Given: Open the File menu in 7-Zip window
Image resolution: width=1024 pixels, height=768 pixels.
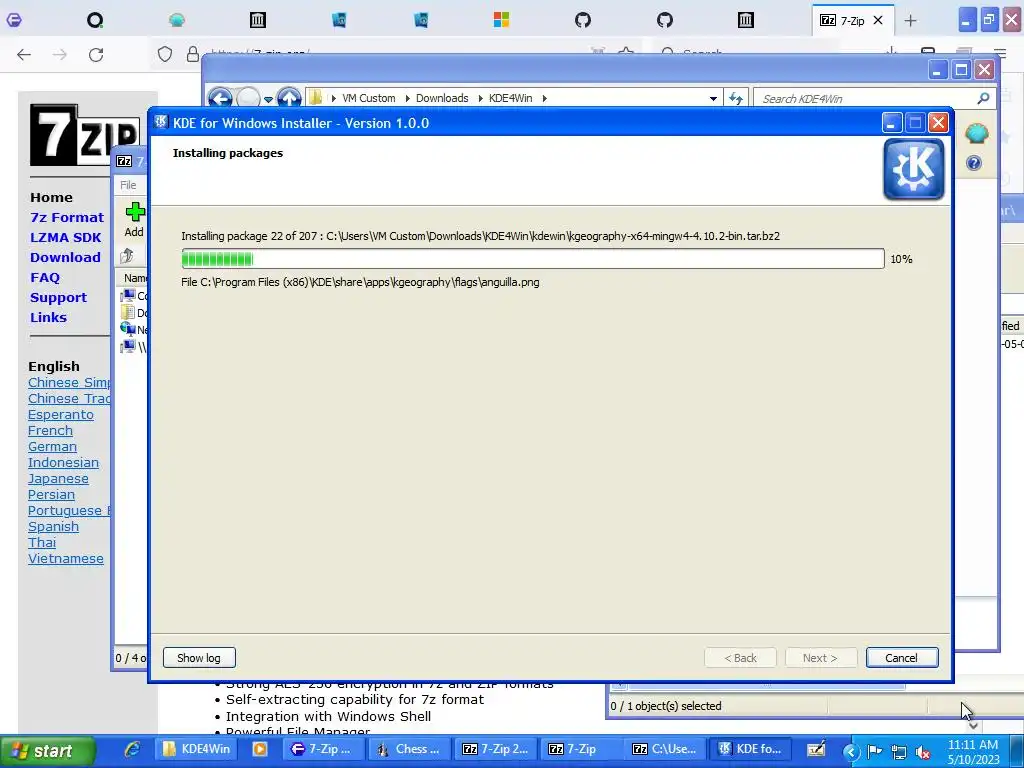Looking at the screenshot, I should [x=128, y=185].
